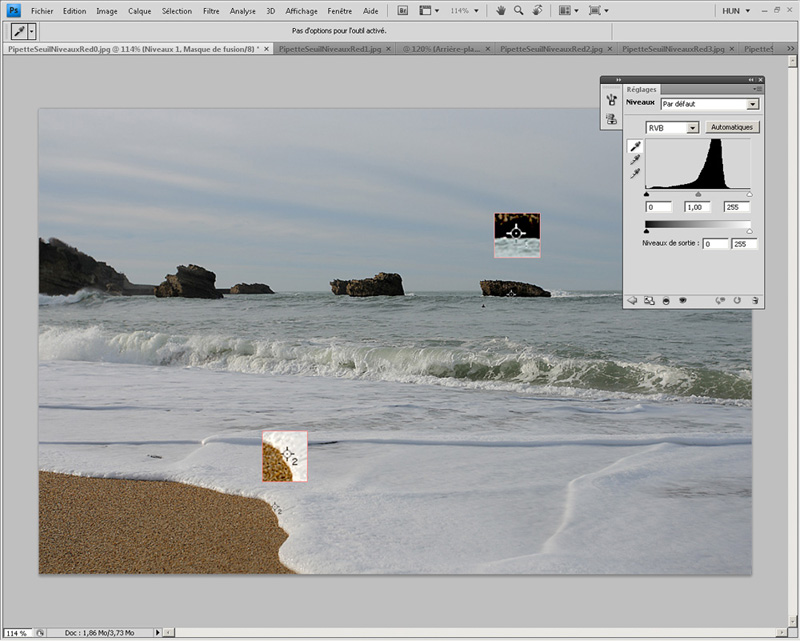800x641 pixels.
Task: Reset adjustment to defaults in Réglages panel
Action: [x=737, y=301]
